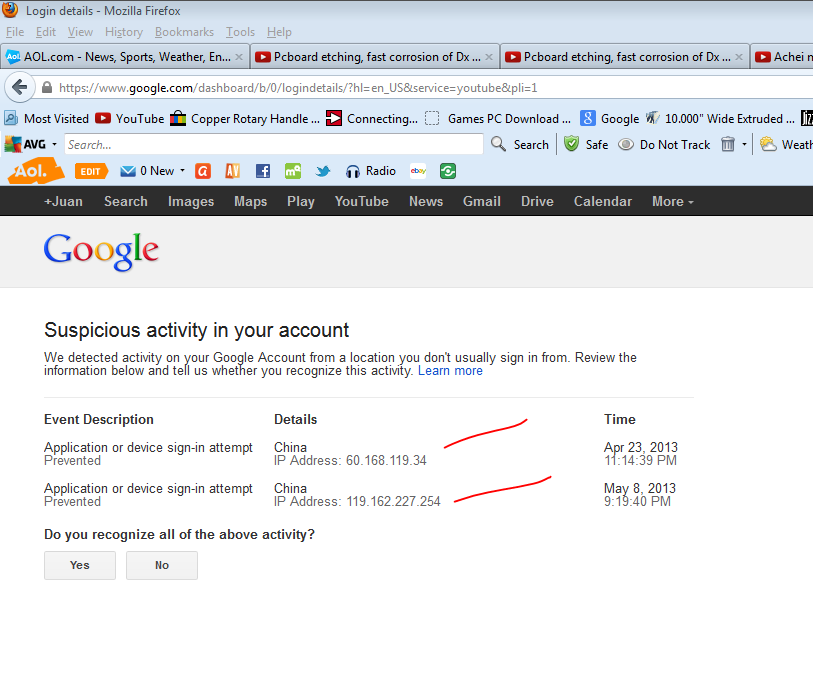Click the Learn more link

(450, 371)
